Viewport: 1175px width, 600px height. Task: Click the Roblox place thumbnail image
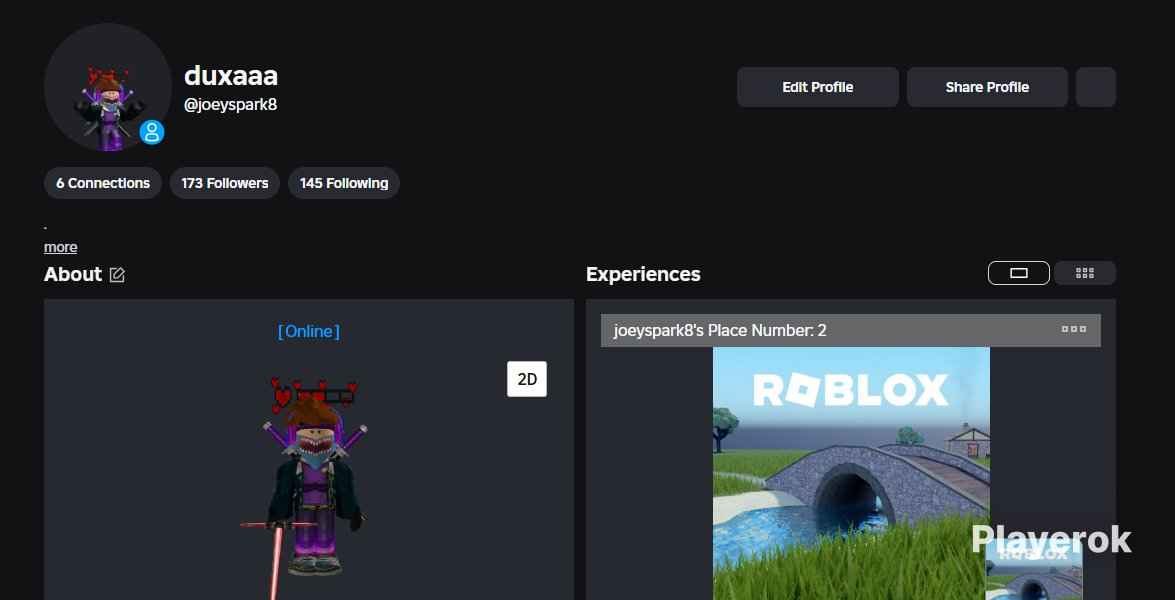[x=850, y=470]
